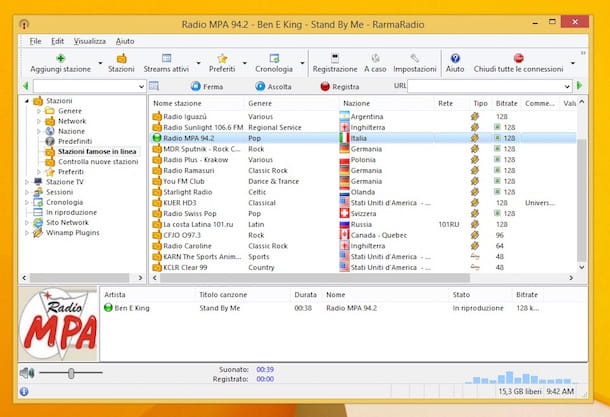Image resolution: width=610 pixels, height=417 pixels.
Task: Expand the Stazione TV tree node
Action: tap(27, 182)
